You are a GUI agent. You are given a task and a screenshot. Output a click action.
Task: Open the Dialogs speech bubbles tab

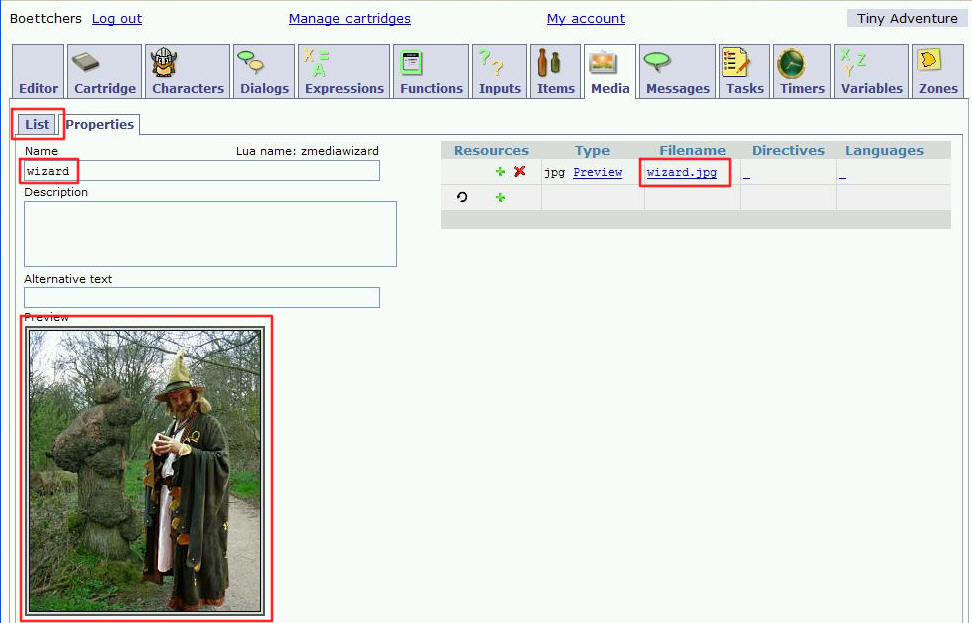click(x=264, y=72)
